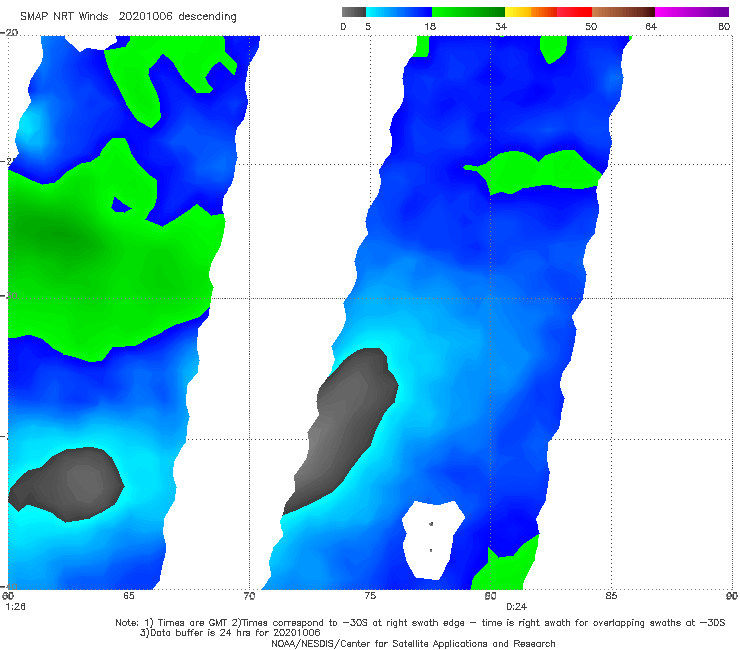Image resolution: width=740 pixels, height=650 pixels.
Task: Click the title text "SMAP NRT Winds"
Action: point(64,17)
